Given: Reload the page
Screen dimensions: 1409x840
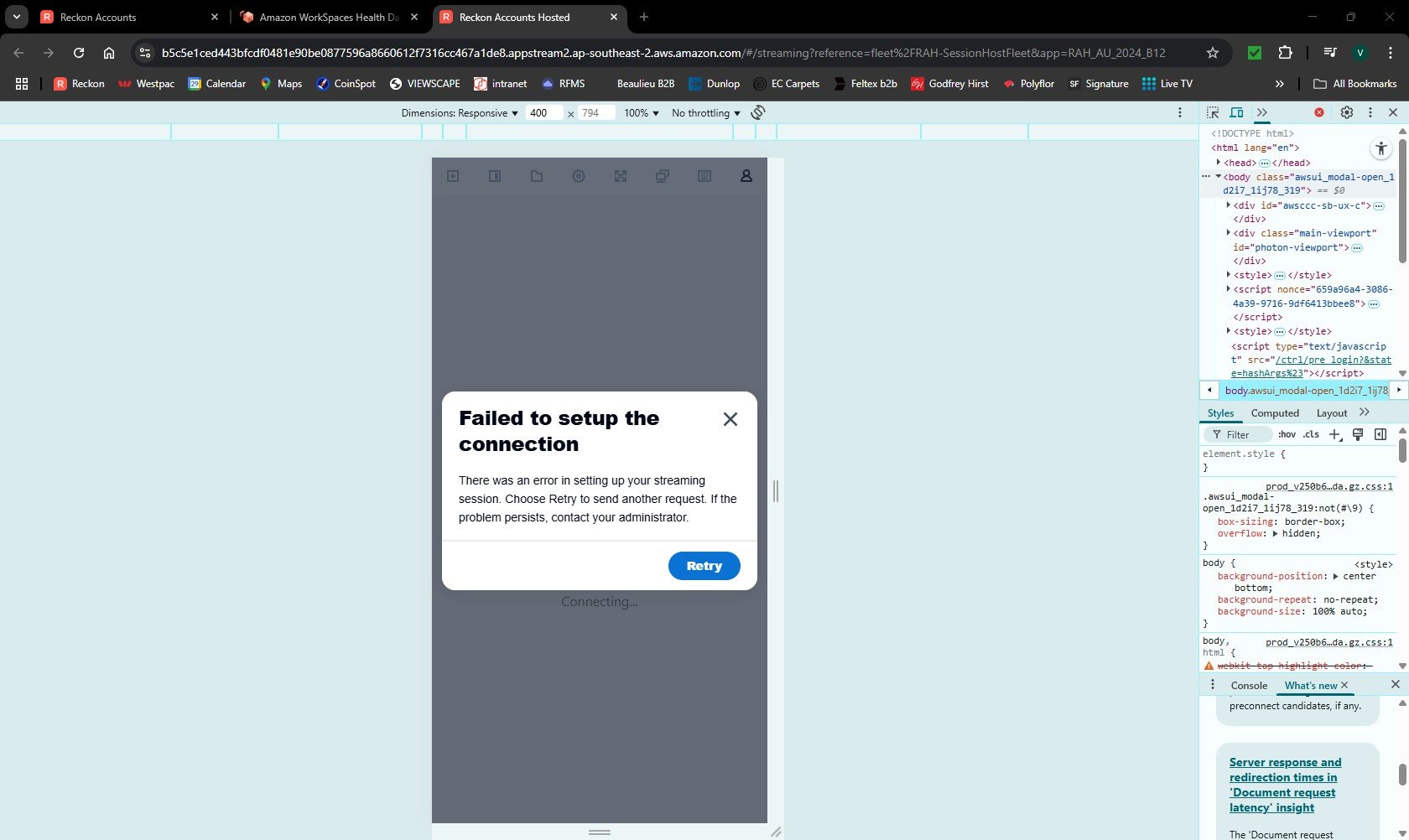Looking at the screenshot, I should pos(79,53).
